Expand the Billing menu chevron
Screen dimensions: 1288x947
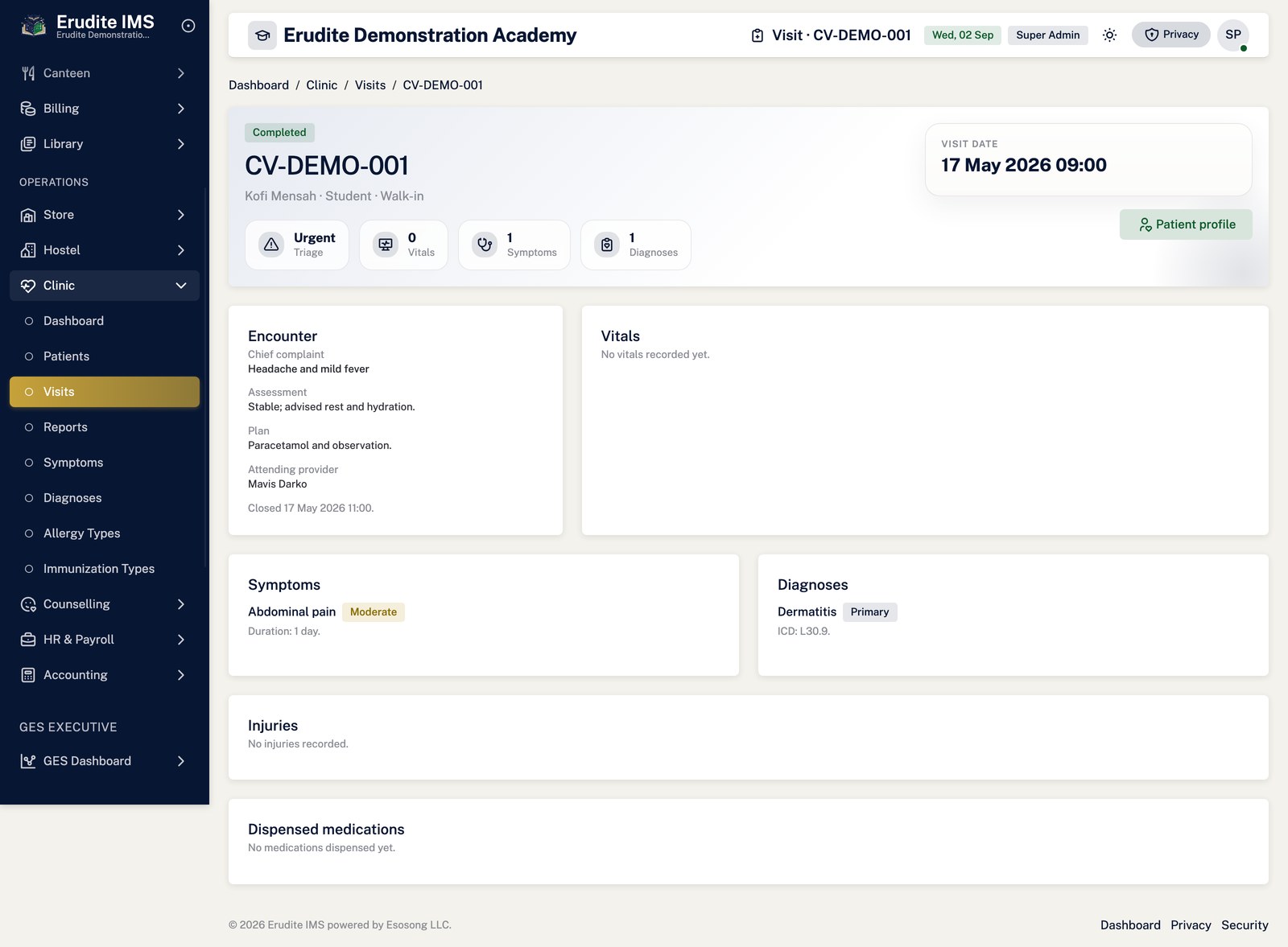coord(181,109)
